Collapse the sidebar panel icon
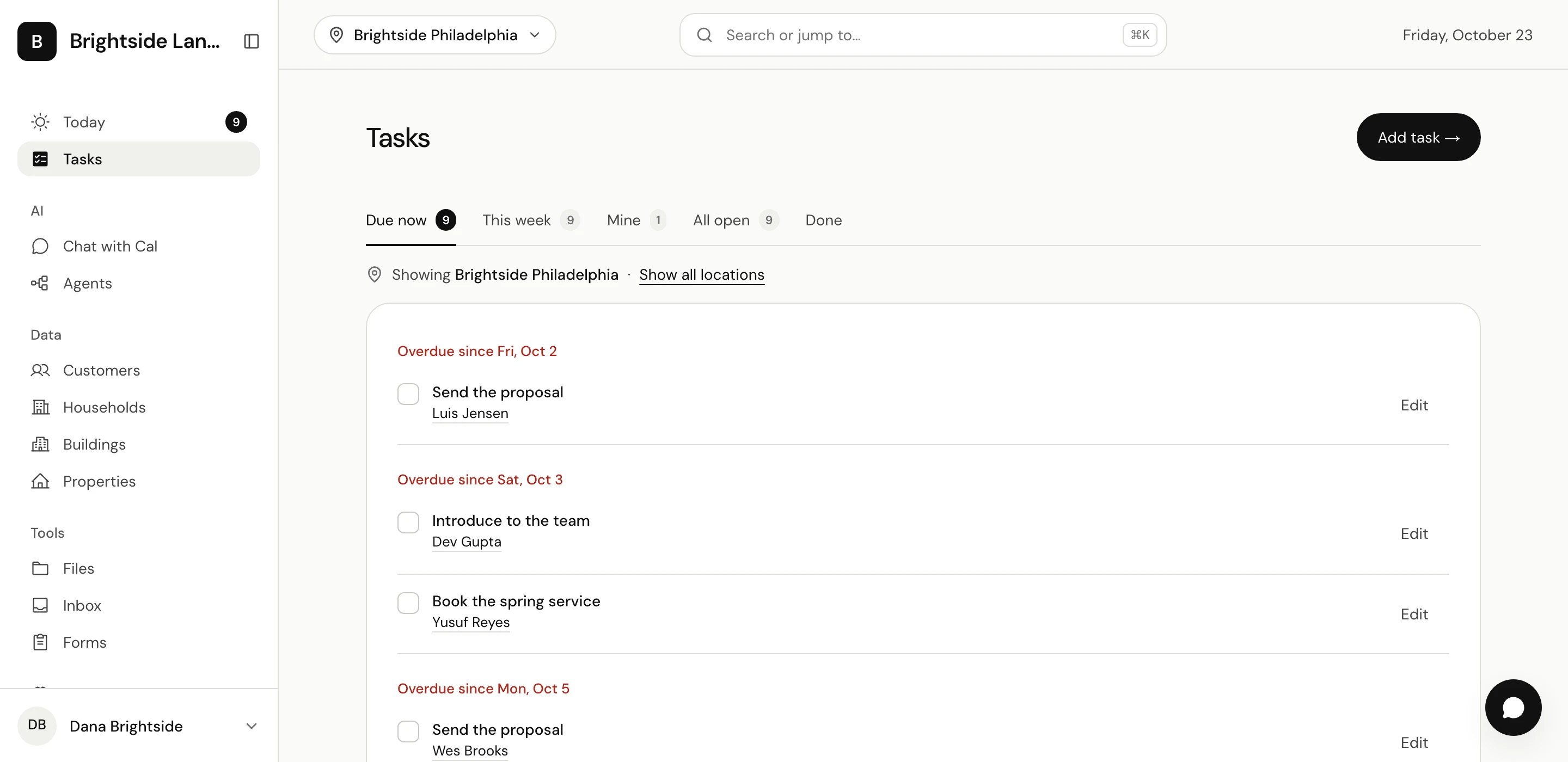1568x762 pixels. (x=252, y=41)
